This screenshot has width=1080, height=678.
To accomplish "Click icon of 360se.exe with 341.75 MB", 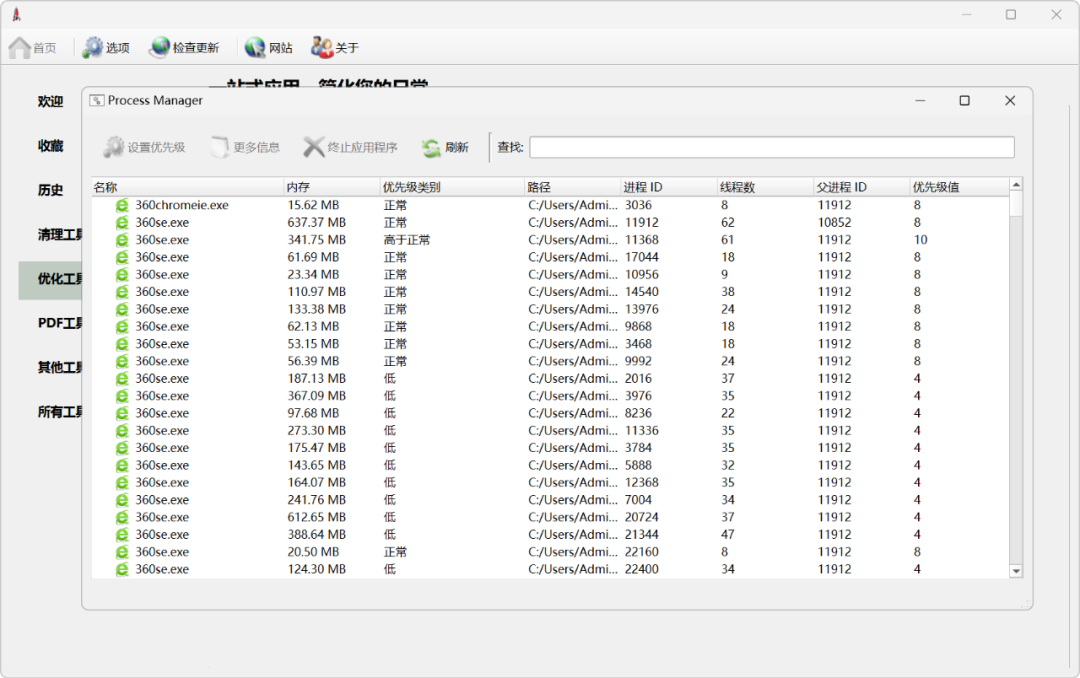I will click(122, 240).
